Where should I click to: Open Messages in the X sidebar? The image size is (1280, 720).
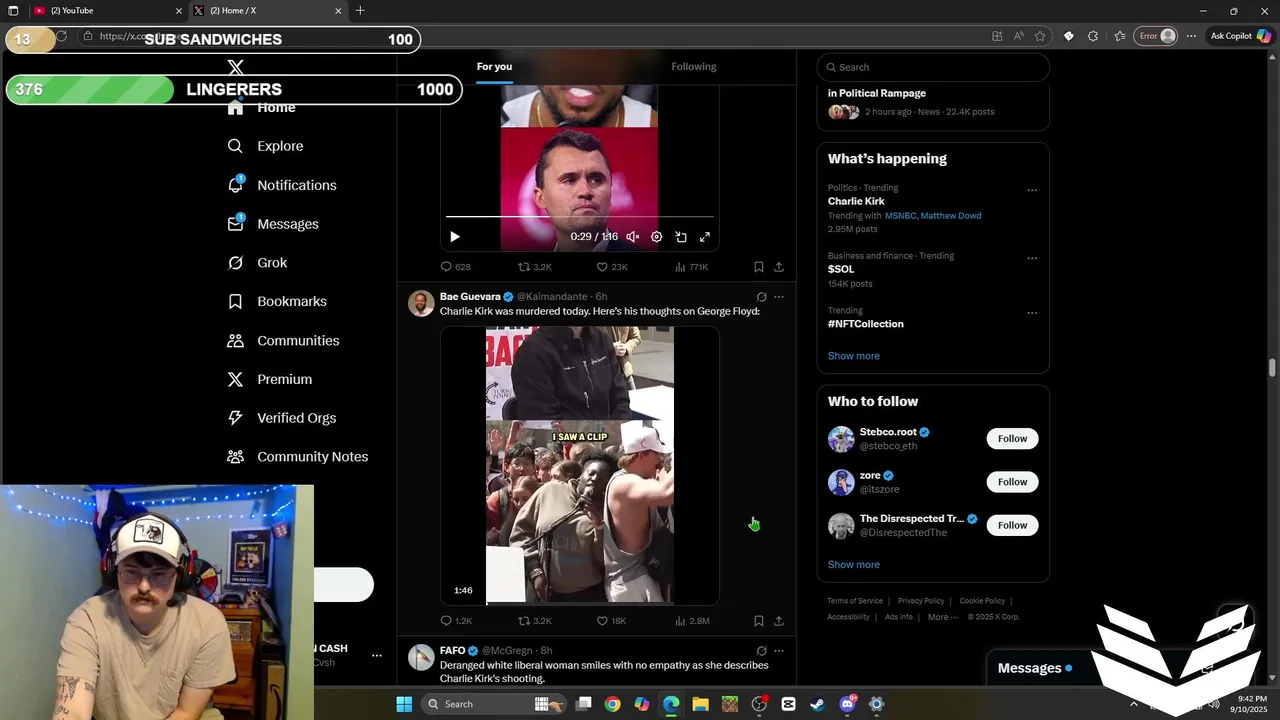[273, 224]
